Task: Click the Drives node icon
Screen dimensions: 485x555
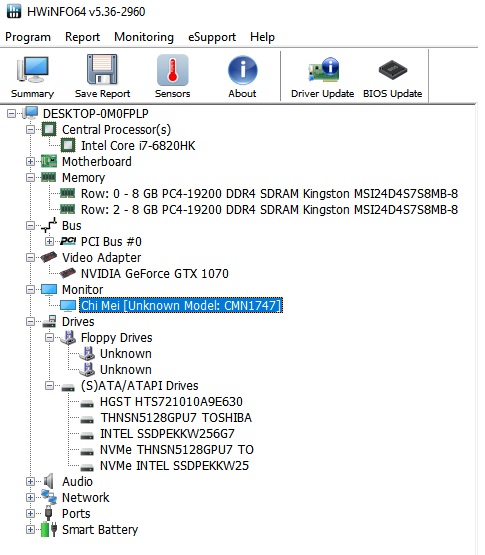Action: 49,321
